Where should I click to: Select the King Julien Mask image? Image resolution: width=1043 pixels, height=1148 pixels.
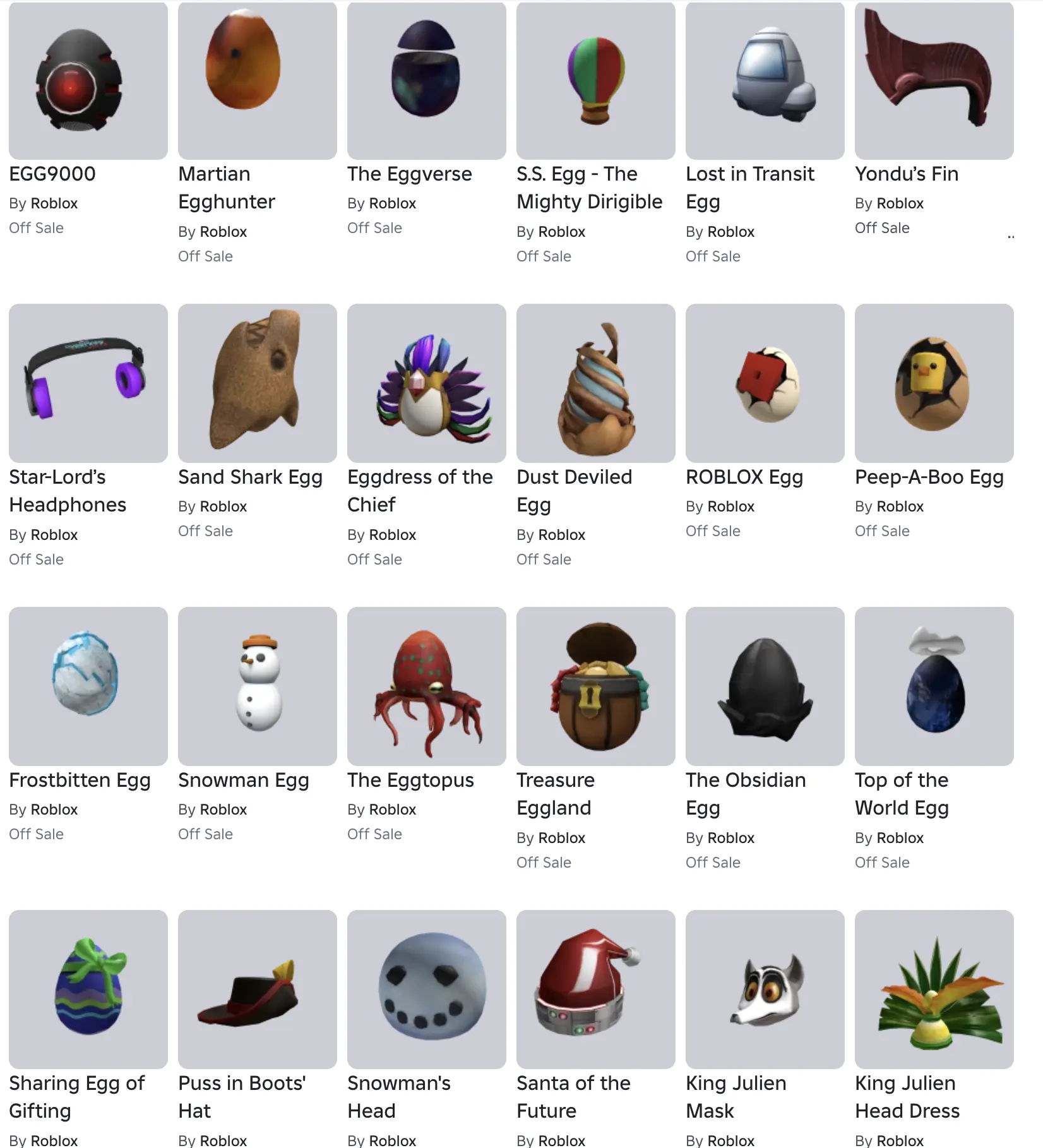click(765, 990)
